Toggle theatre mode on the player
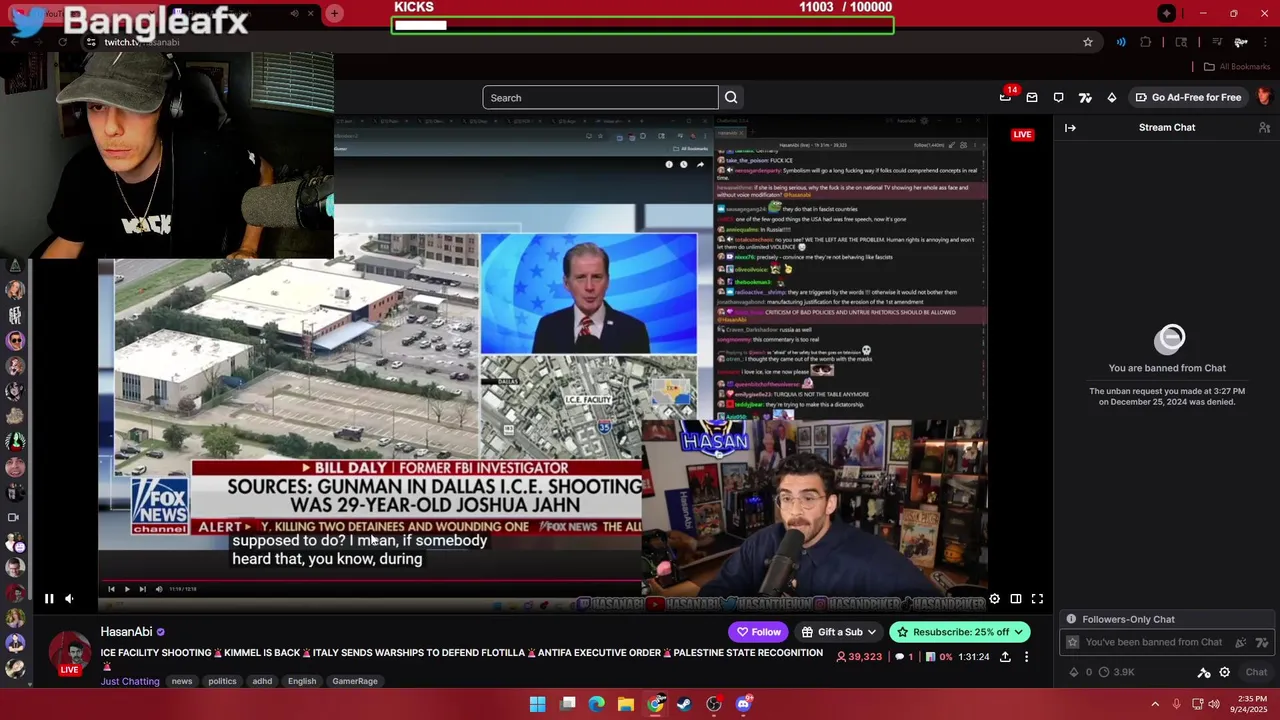1280x720 pixels. click(1016, 599)
